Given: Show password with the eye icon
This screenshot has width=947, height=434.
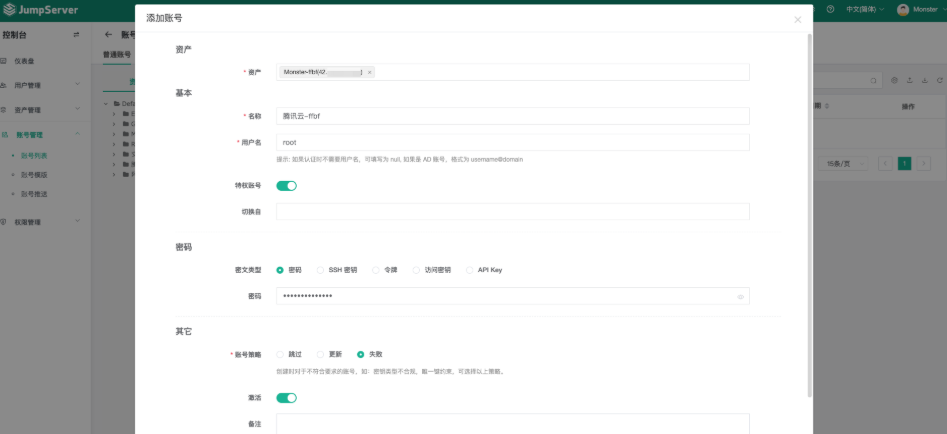Looking at the screenshot, I should pos(740,296).
